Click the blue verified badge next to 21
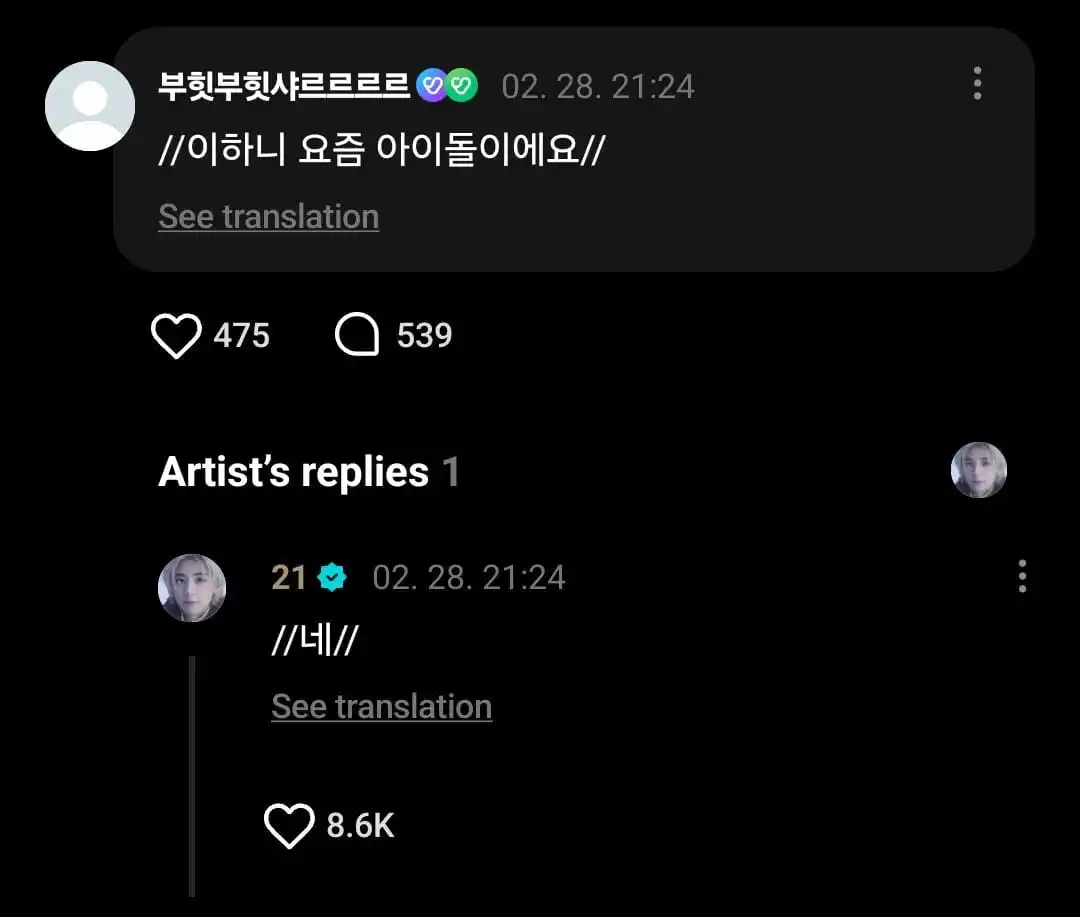 [332, 578]
